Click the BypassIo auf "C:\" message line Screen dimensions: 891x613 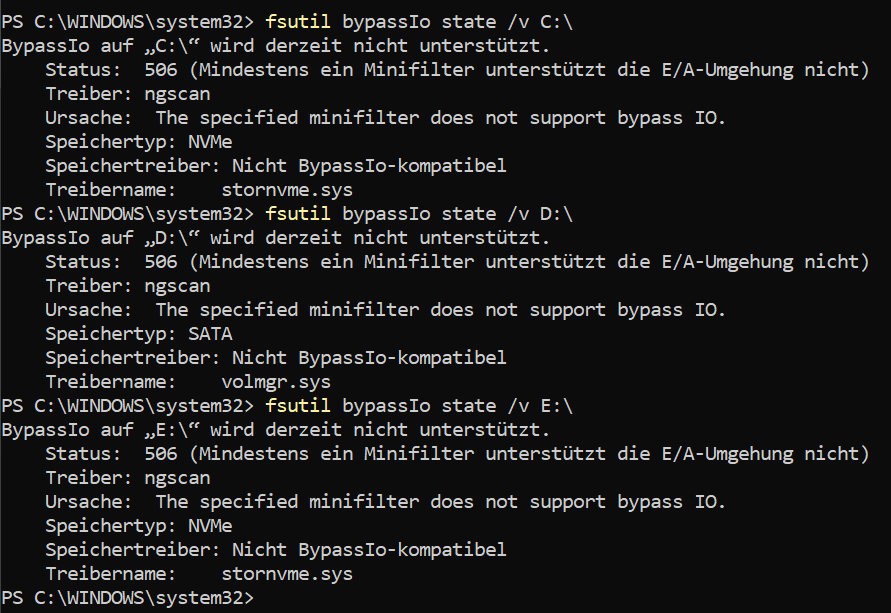tap(276, 46)
